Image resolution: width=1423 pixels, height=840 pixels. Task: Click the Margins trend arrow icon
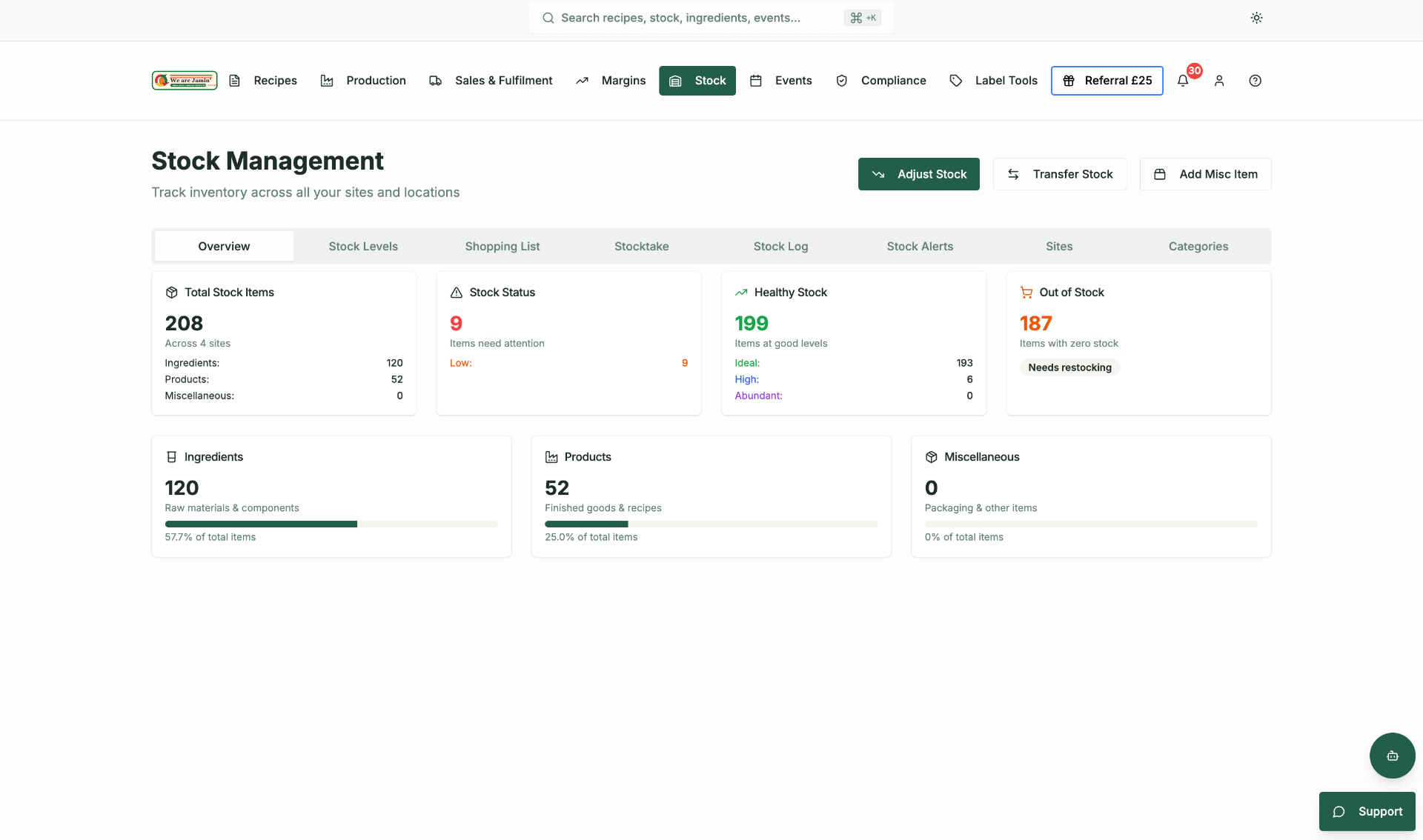582,81
